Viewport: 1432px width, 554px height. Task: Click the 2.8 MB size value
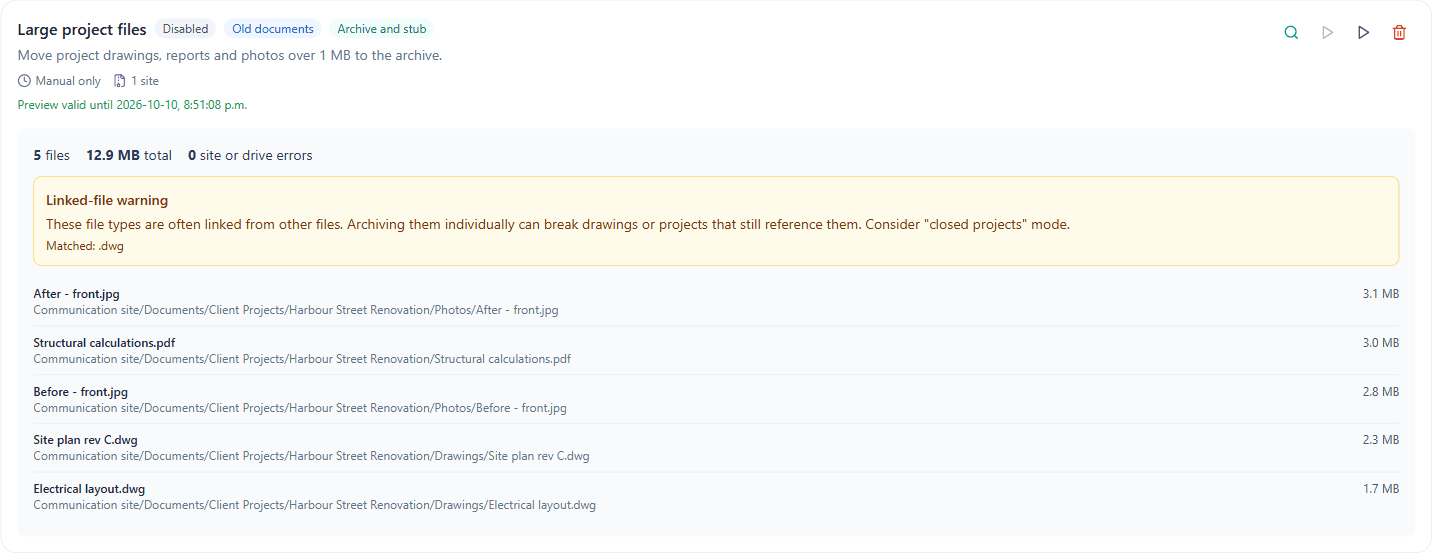coord(1381,392)
